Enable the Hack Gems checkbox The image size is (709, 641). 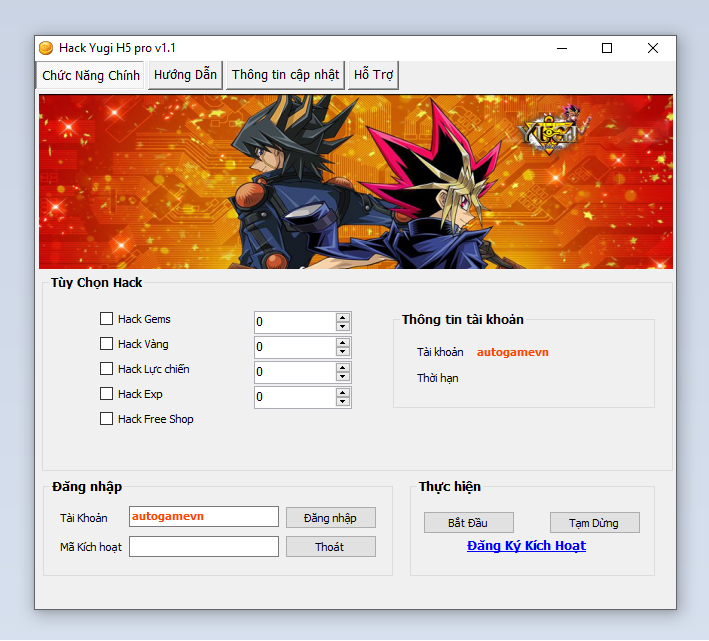pyautogui.click(x=106, y=319)
